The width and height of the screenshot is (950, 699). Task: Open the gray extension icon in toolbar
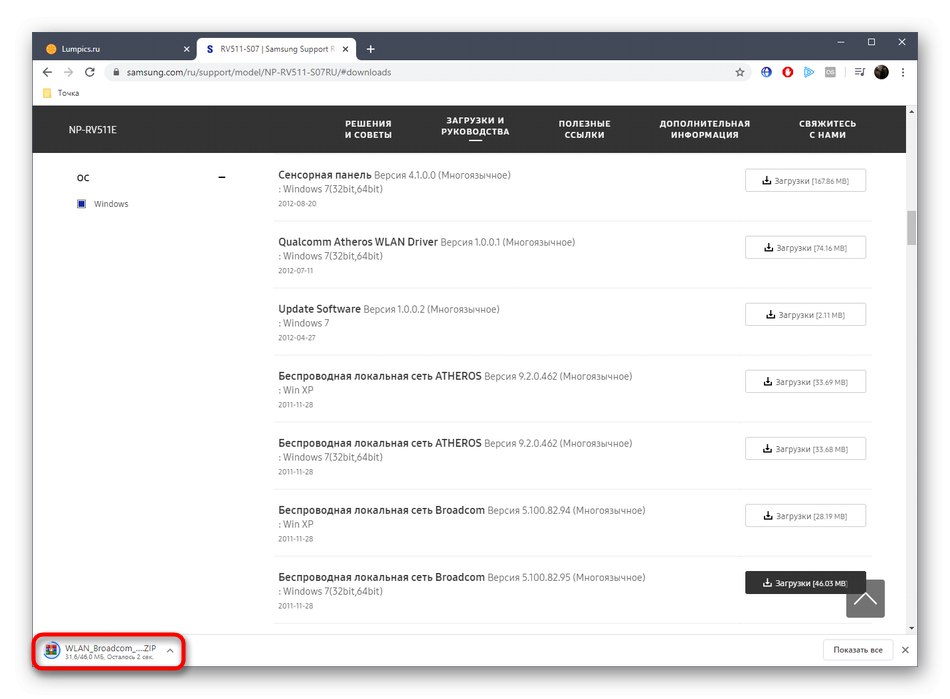(x=830, y=72)
